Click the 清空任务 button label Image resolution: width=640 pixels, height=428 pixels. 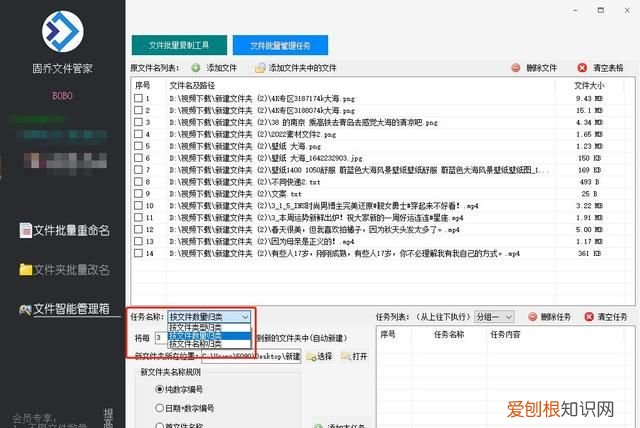coord(612,317)
